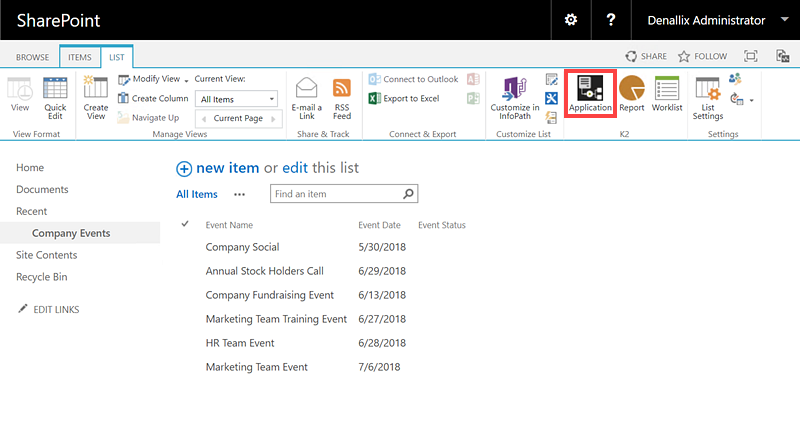Go to Home in left navigation

pyautogui.click(x=30, y=167)
